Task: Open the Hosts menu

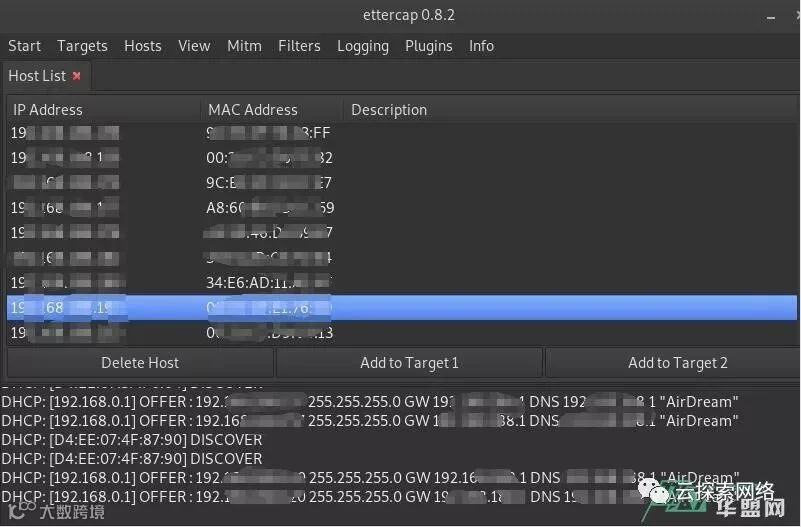Action: tap(143, 46)
